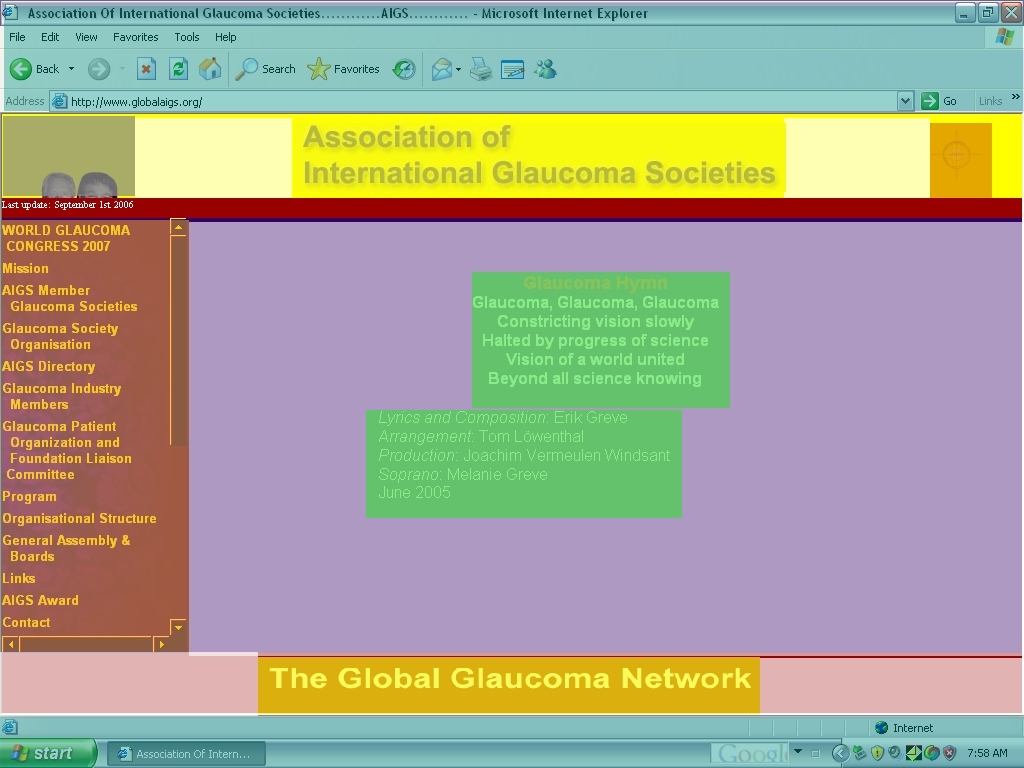Screen dimensions: 1024x768
Task: Open the History panel icon
Action: pyautogui.click(x=404, y=69)
